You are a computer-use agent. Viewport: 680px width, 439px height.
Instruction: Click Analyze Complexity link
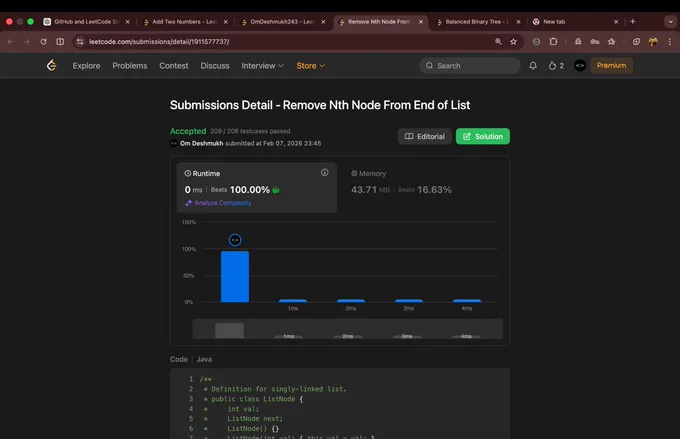219,203
